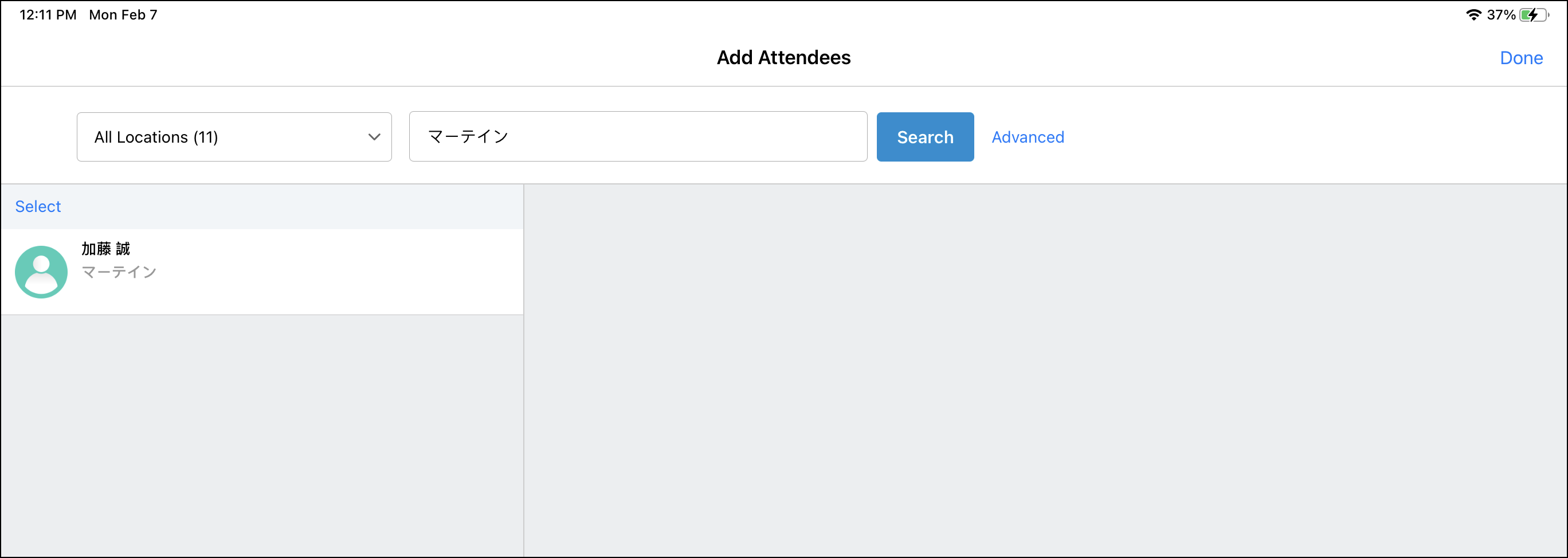The height and width of the screenshot is (558, 1568).
Task: Select the attendee name 加藤 誠
Action: pos(106,248)
